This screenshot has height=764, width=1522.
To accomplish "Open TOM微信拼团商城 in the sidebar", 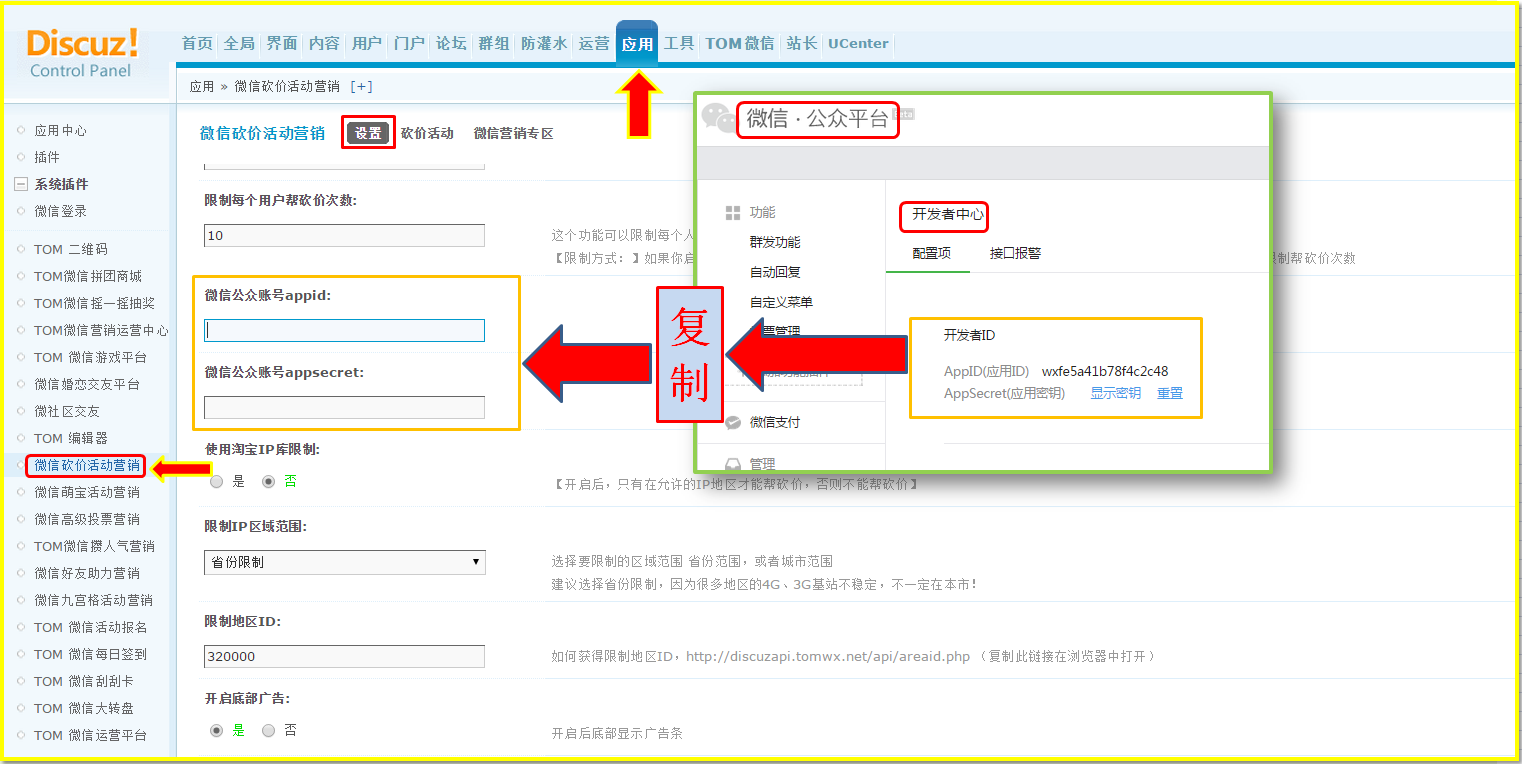I will tap(88, 276).
